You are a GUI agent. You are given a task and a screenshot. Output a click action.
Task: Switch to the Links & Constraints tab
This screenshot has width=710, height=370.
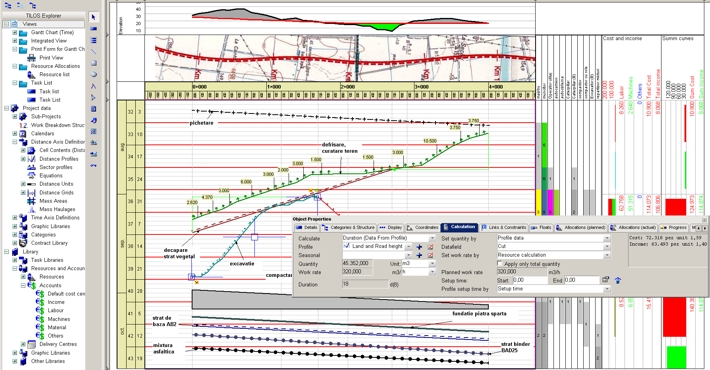(x=504, y=227)
